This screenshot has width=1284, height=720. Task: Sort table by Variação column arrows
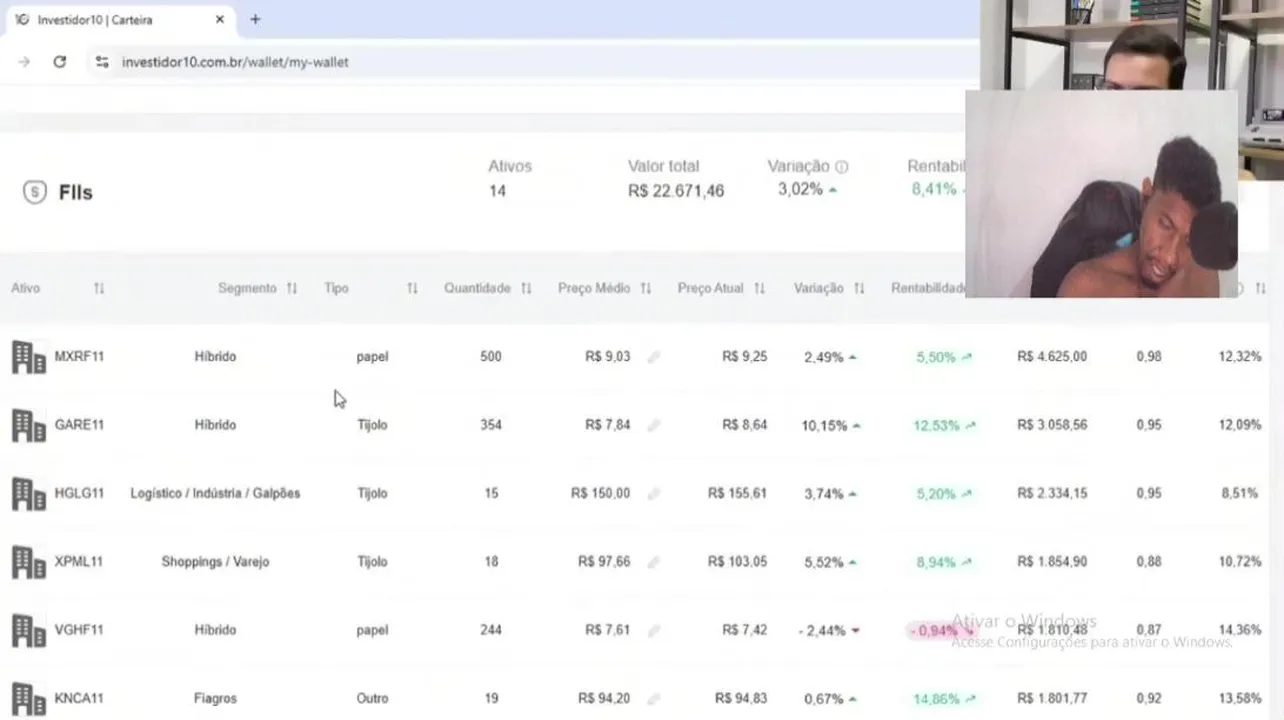point(859,288)
